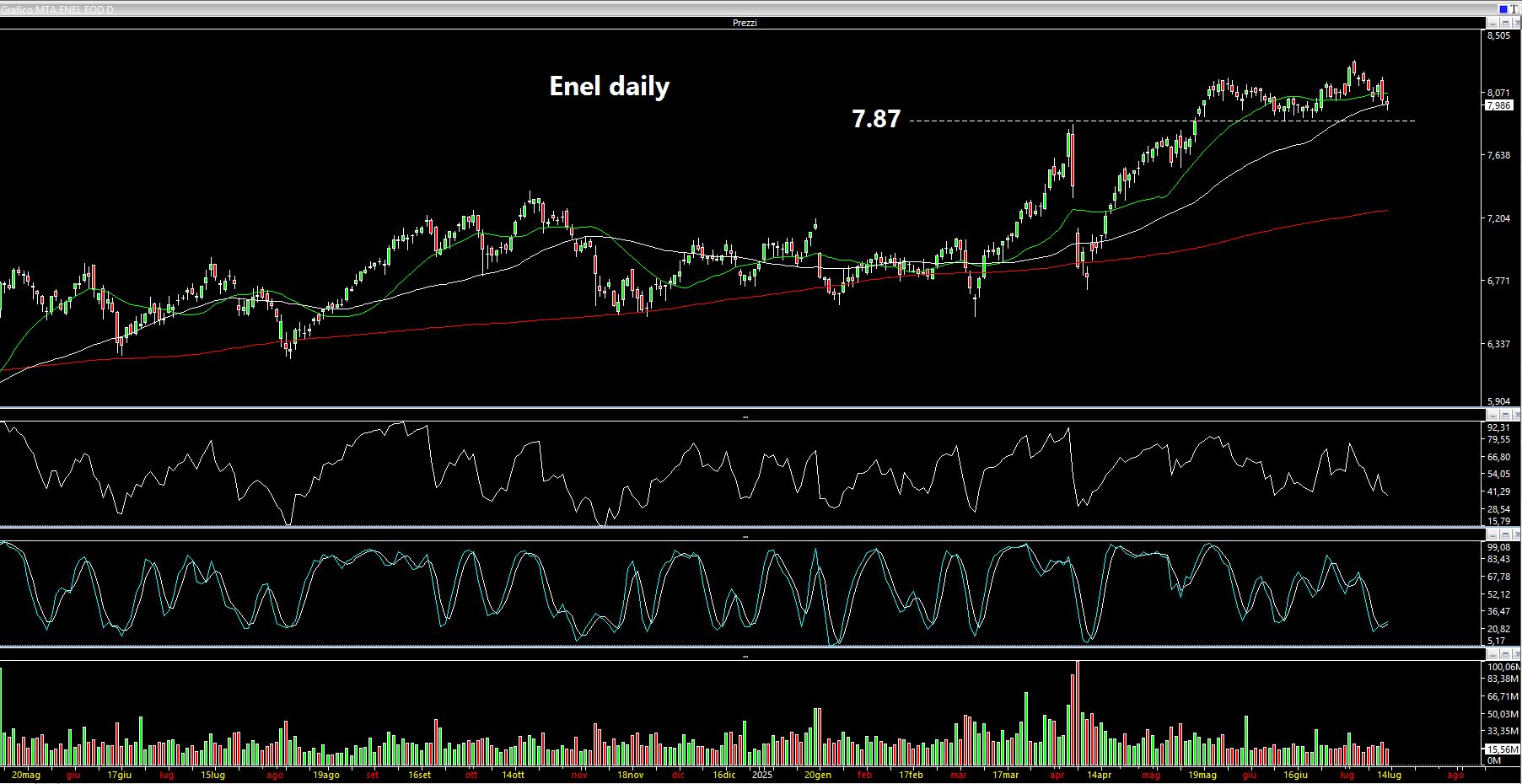Click the 20mag date label
The height and width of the screenshot is (784, 1522).
coord(25,775)
